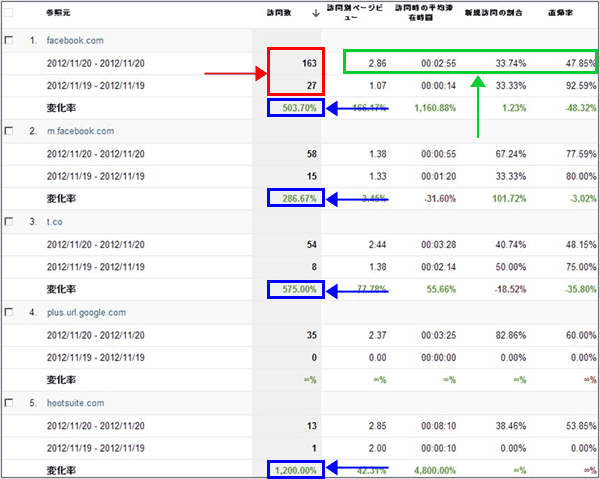Click pages per visit value 2.85

pos(377,426)
